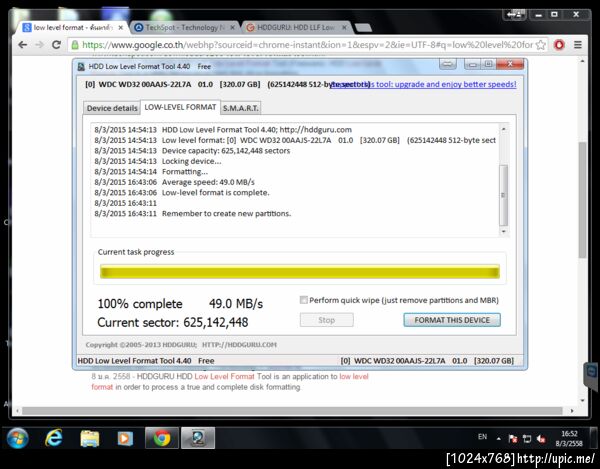
Task: Select LOW-LEVEL FORMAT tab
Action: [x=180, y=107]
